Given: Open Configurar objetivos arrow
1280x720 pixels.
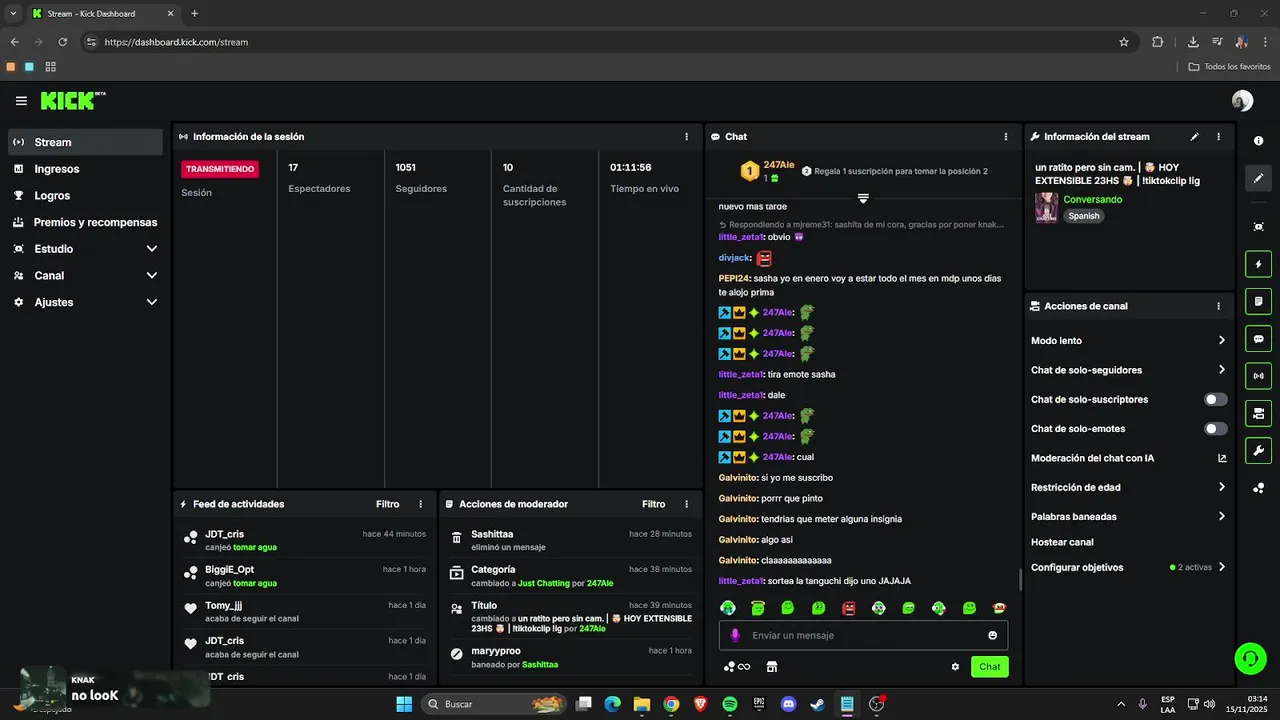Looking at the screenshot, I should (x=1222, y=567).
